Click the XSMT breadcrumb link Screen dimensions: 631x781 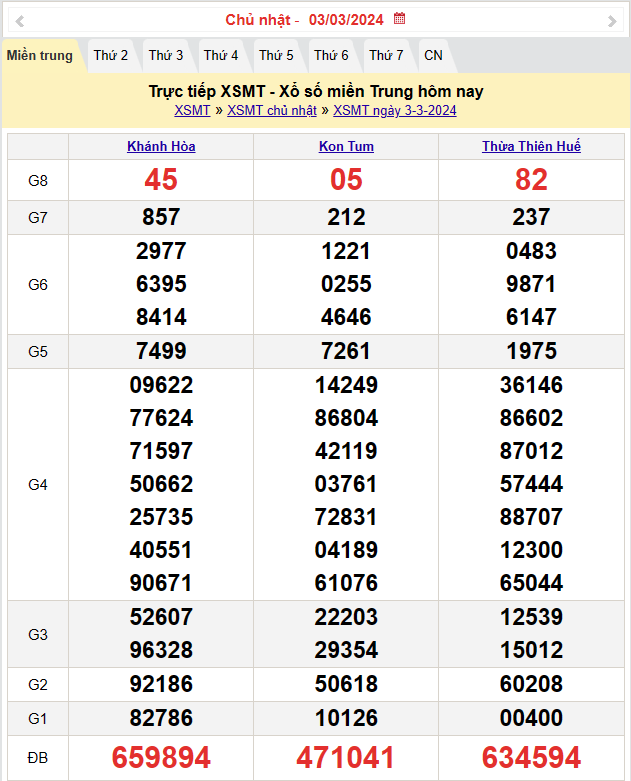[192, 111]
